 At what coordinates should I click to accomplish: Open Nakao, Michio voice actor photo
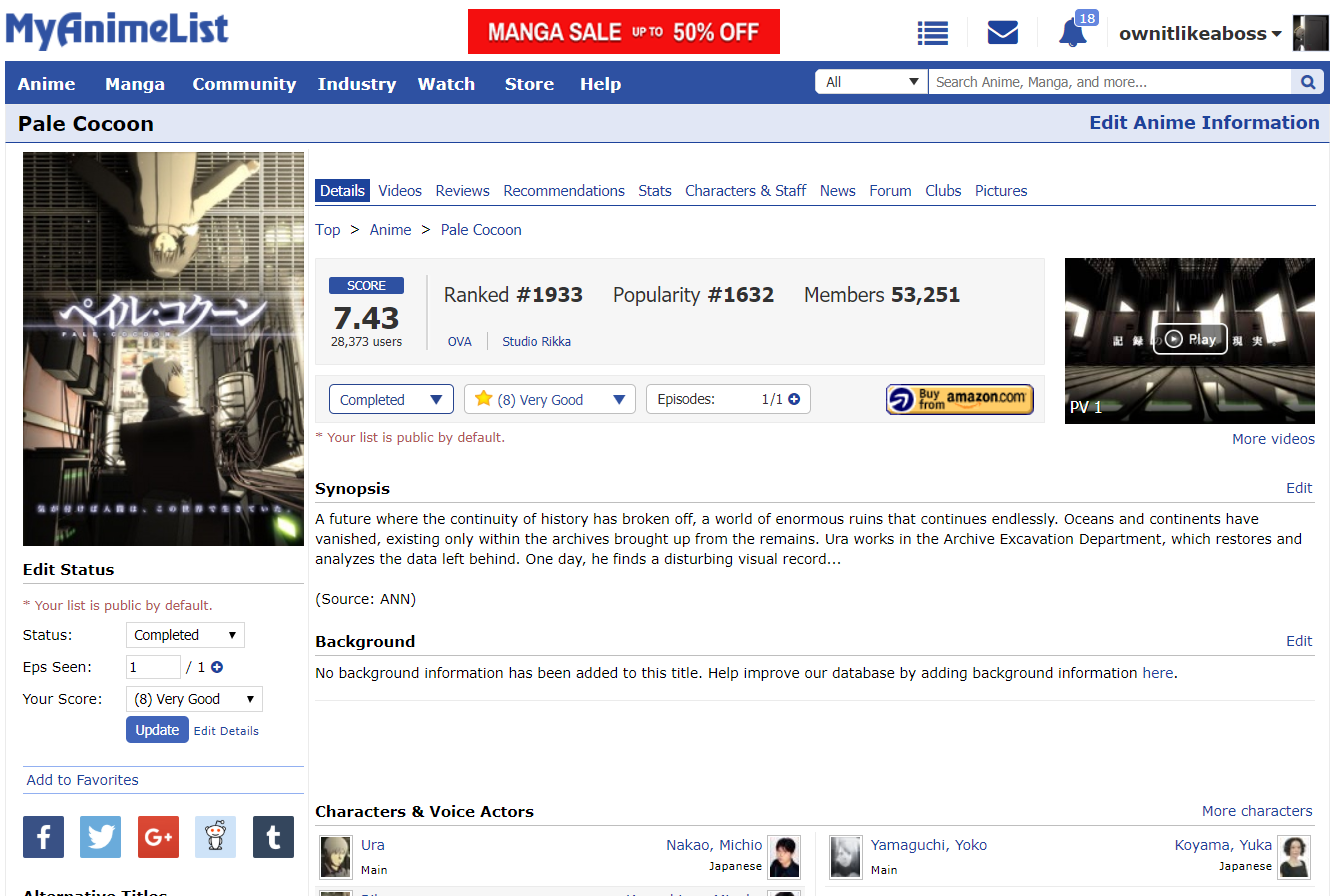click(x=785, y=856)
